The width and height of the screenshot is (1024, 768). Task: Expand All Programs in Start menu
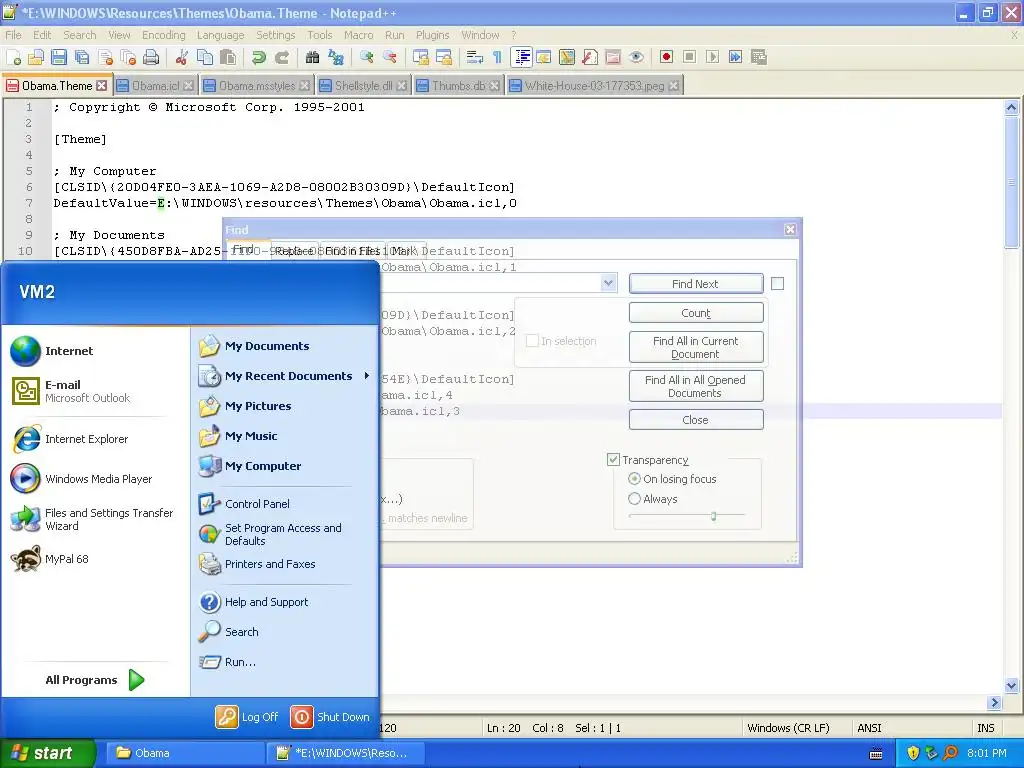point(95,680)
